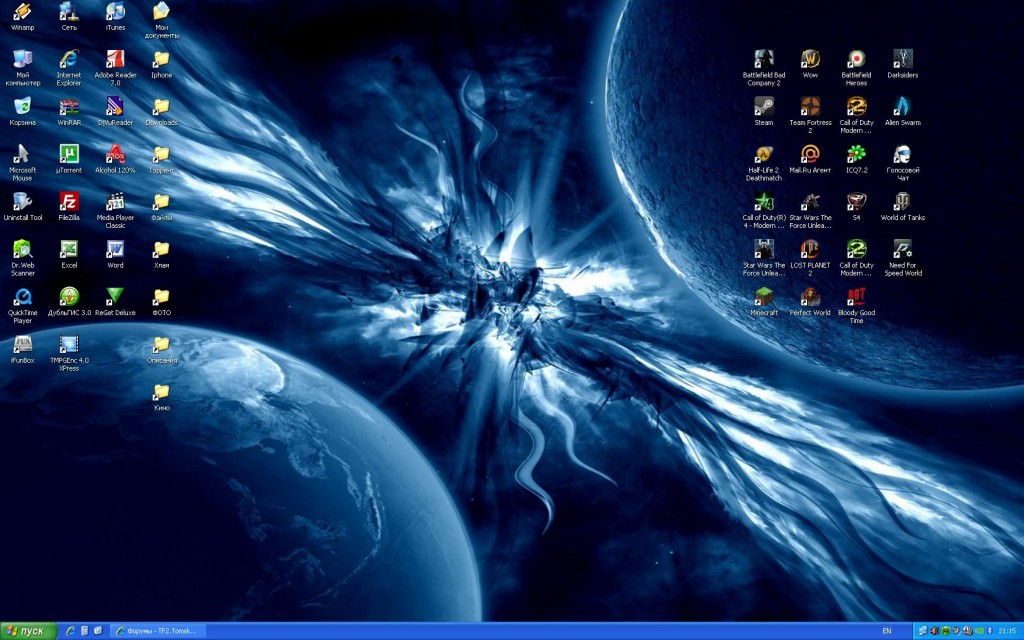This screenshot has height=640, width=1024.
Task: Click the ДубльГИС 3.0 shortcut
Action: click(69, 302)
